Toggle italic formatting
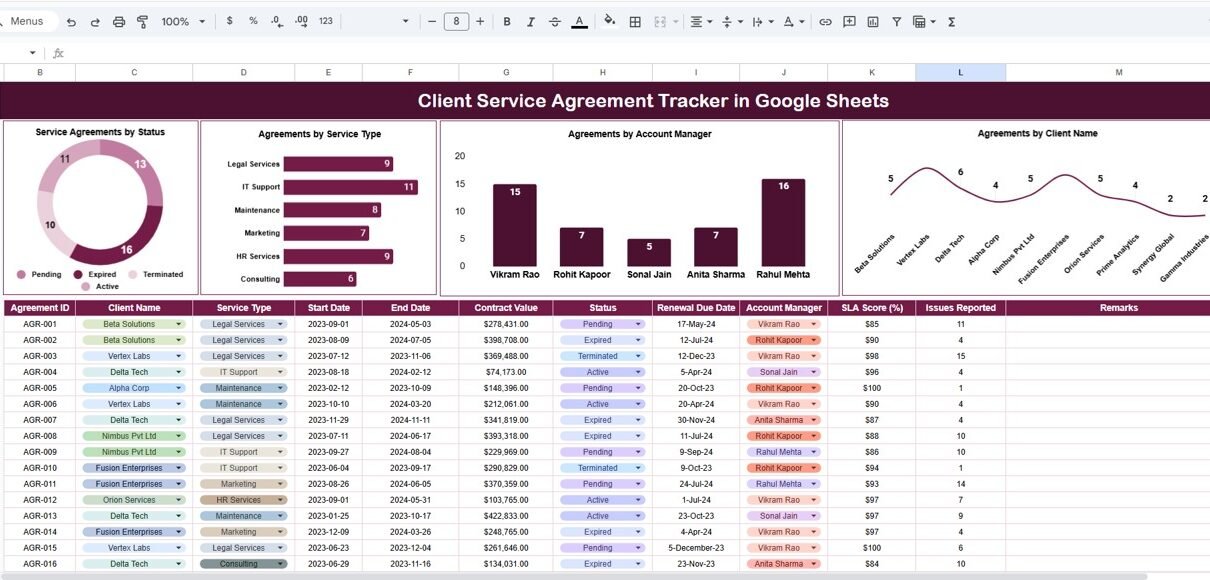Viewport: 1210px width, 580px height. (531, 21)
